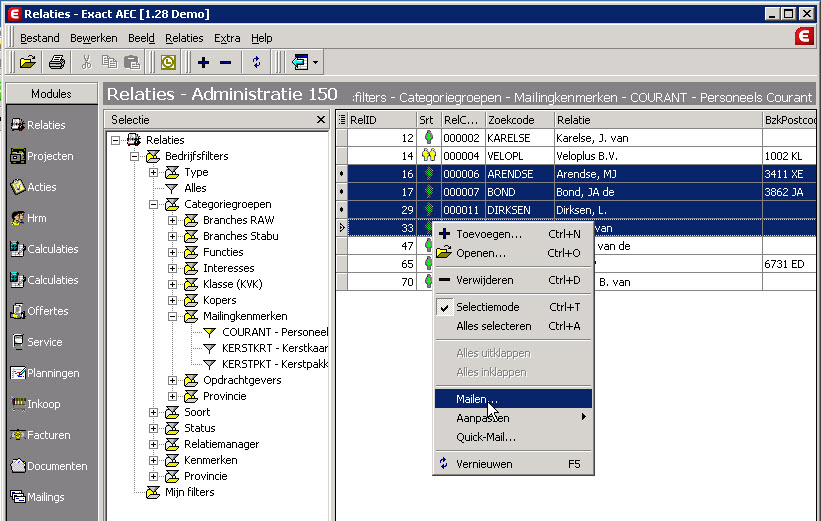Open dropdown arrow next to layout icon

pyautogui.click(x=316, y=63)
